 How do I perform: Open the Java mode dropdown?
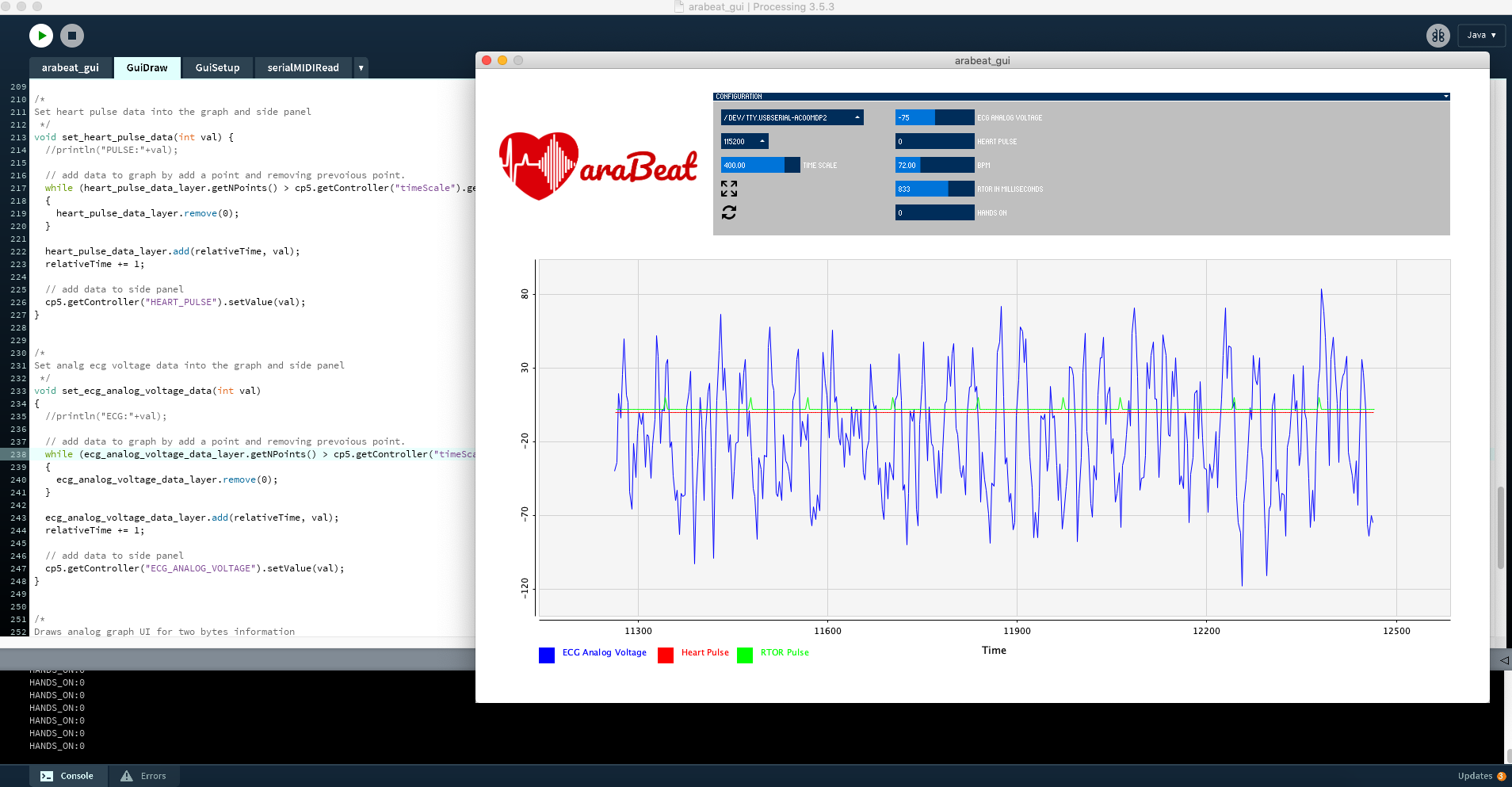(1481, 36)
